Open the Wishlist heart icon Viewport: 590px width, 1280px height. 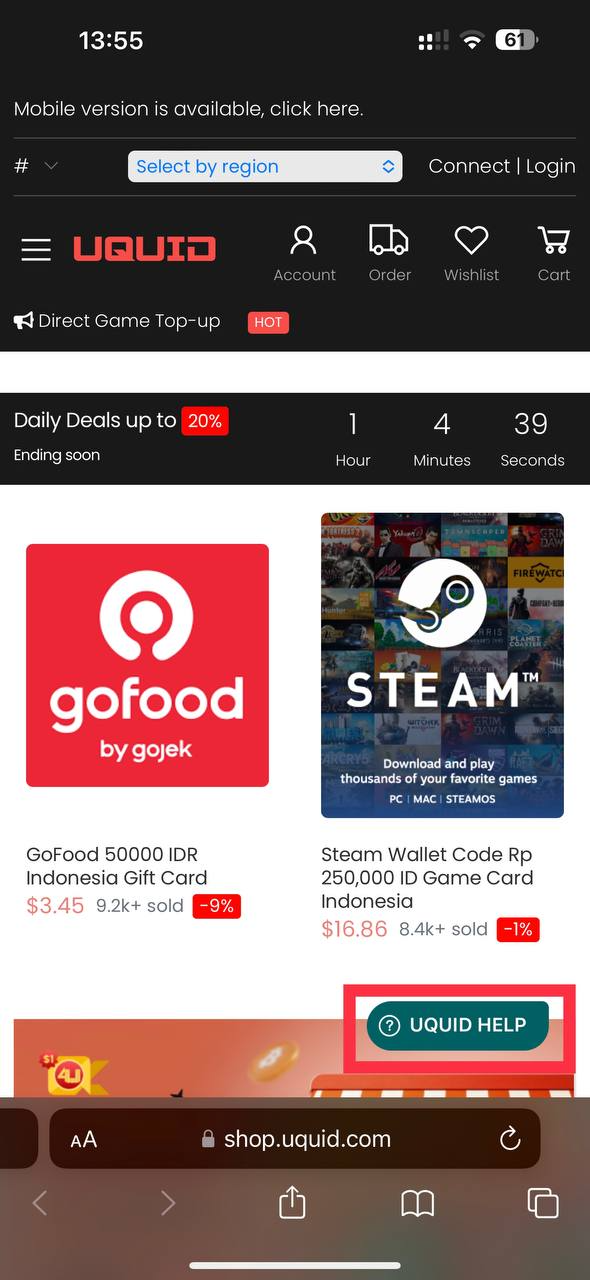point(471,240)
